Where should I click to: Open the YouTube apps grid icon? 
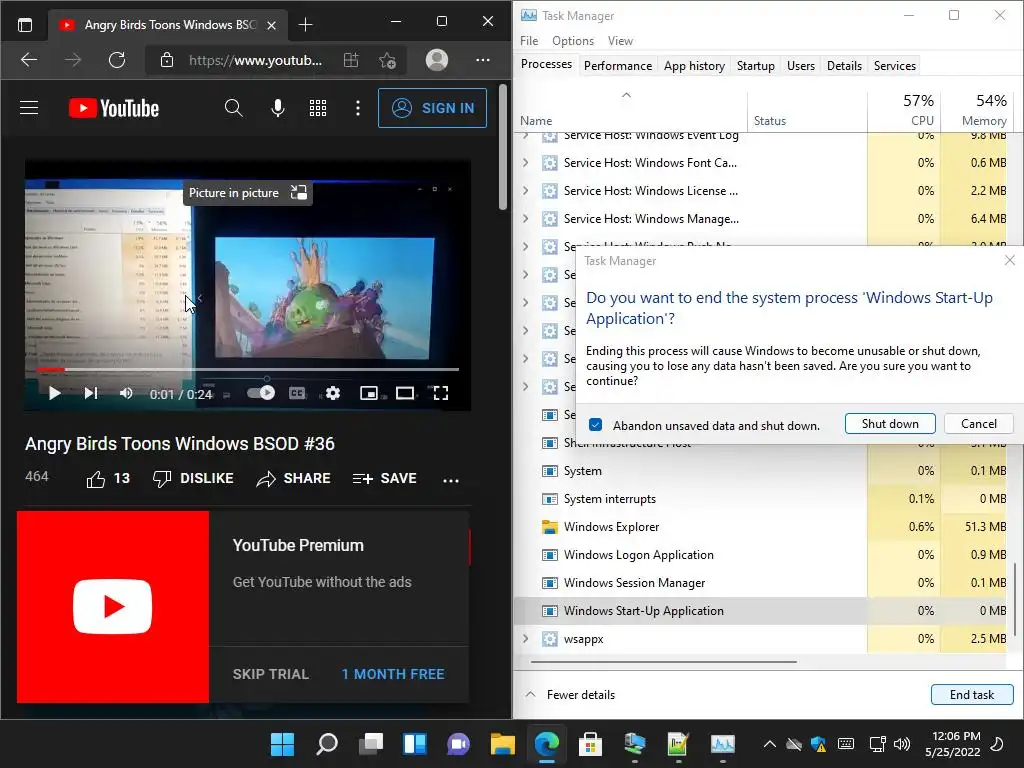[318, 108]
